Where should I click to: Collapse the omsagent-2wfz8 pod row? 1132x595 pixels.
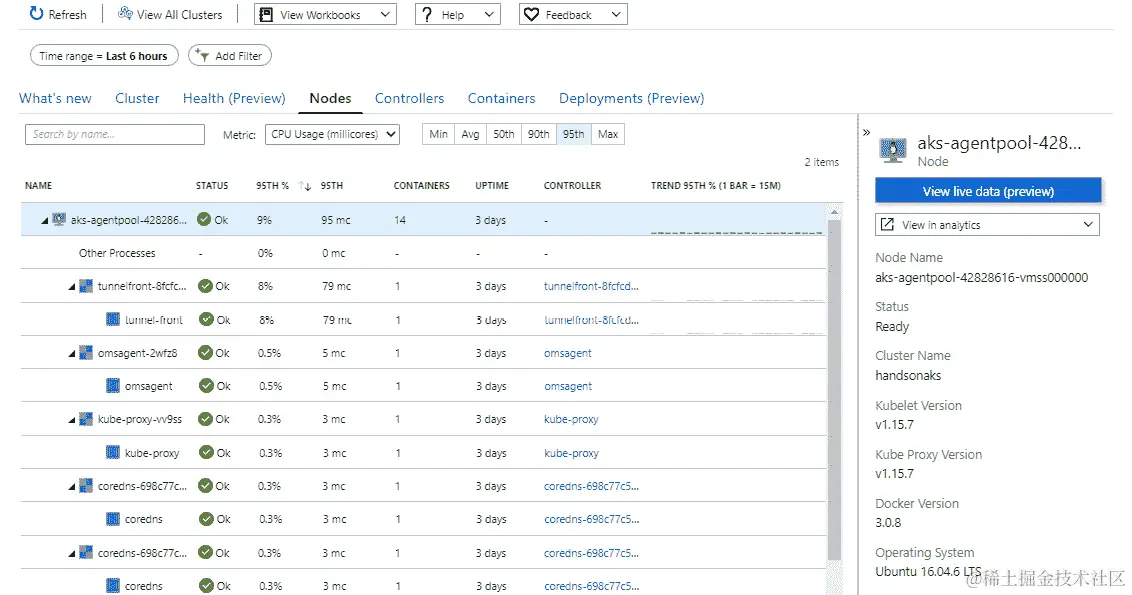[71, 354]
